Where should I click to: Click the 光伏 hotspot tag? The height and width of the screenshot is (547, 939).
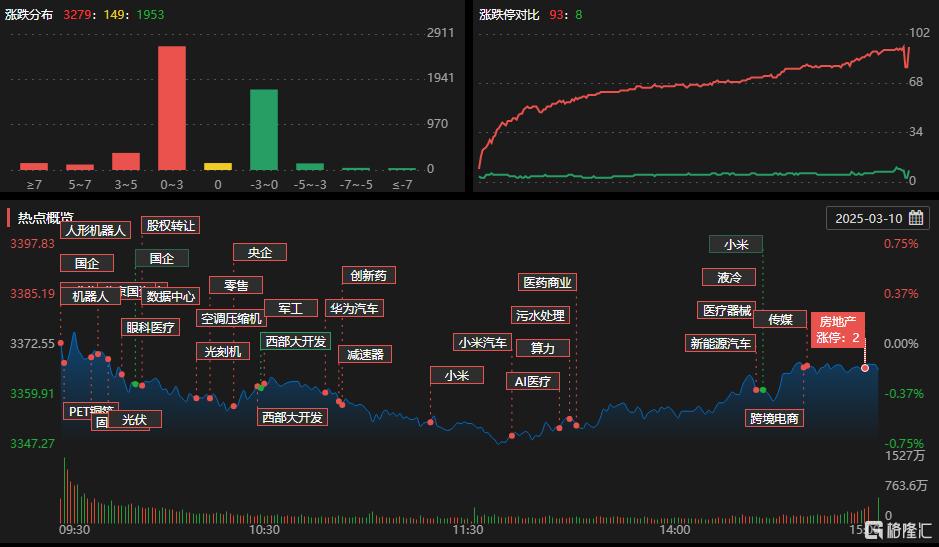click(x=135, y=419)
